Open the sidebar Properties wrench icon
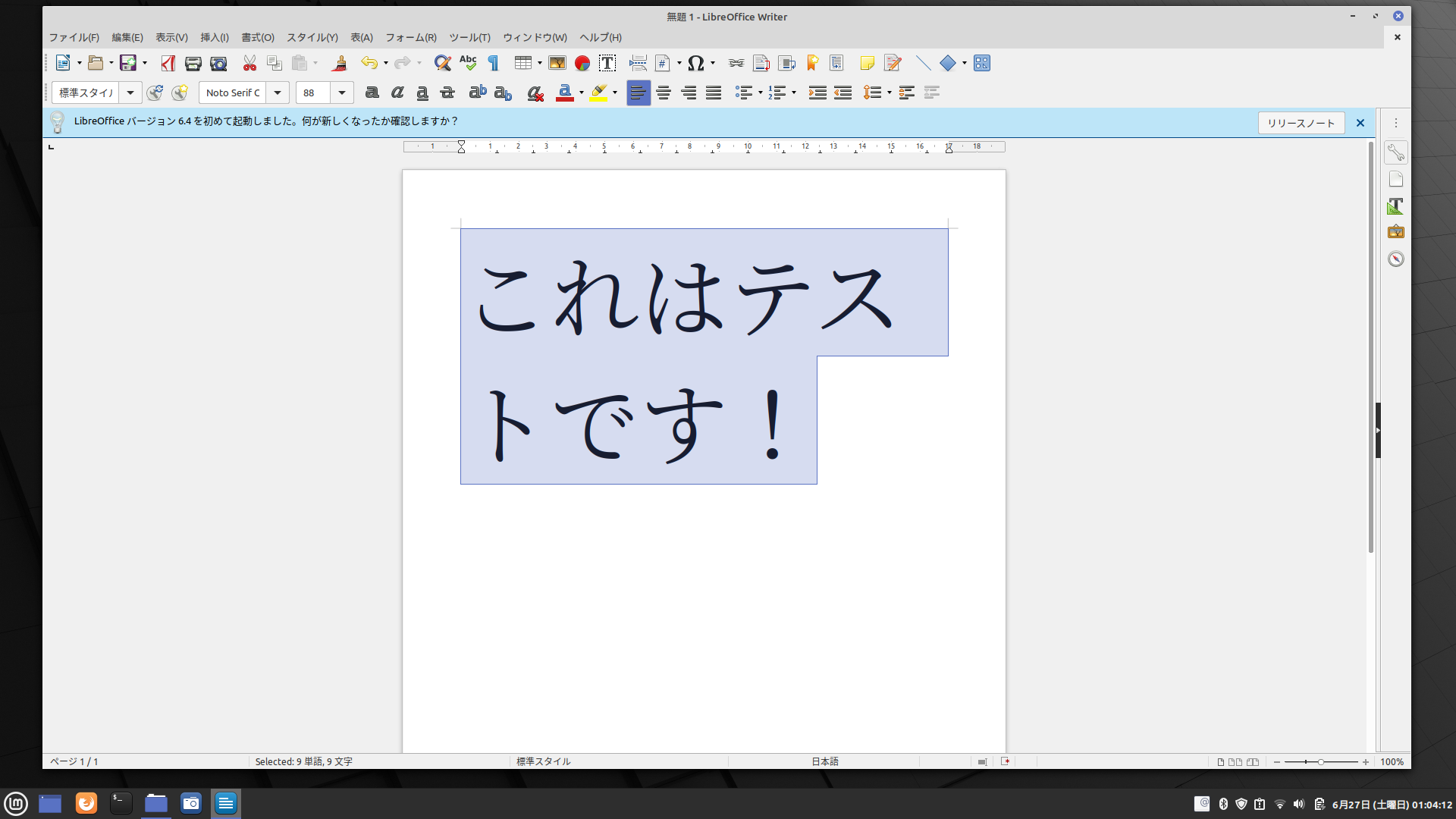This screenshot has width=1456, height=819. pos(1395,152)
